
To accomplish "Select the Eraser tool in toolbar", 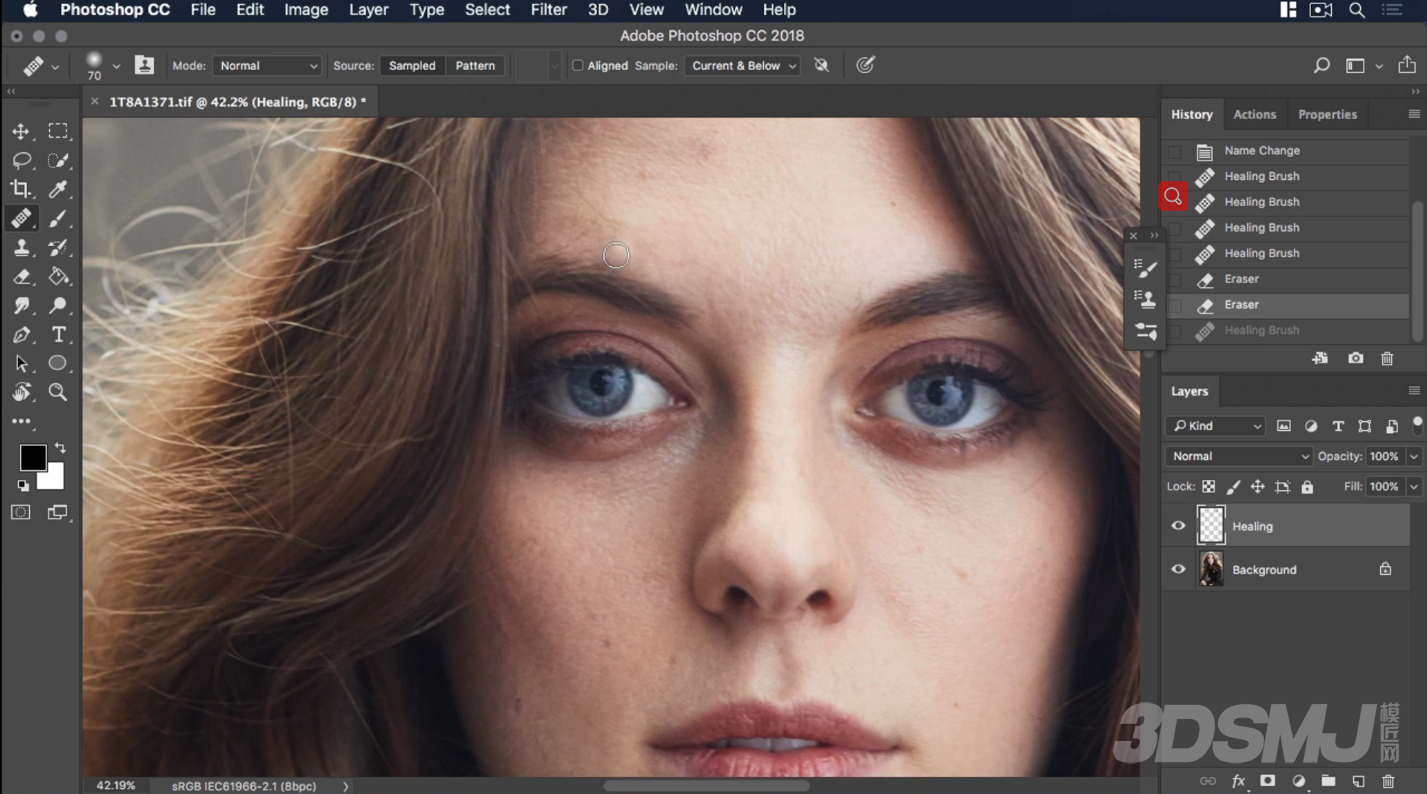I will pos(21,276).
